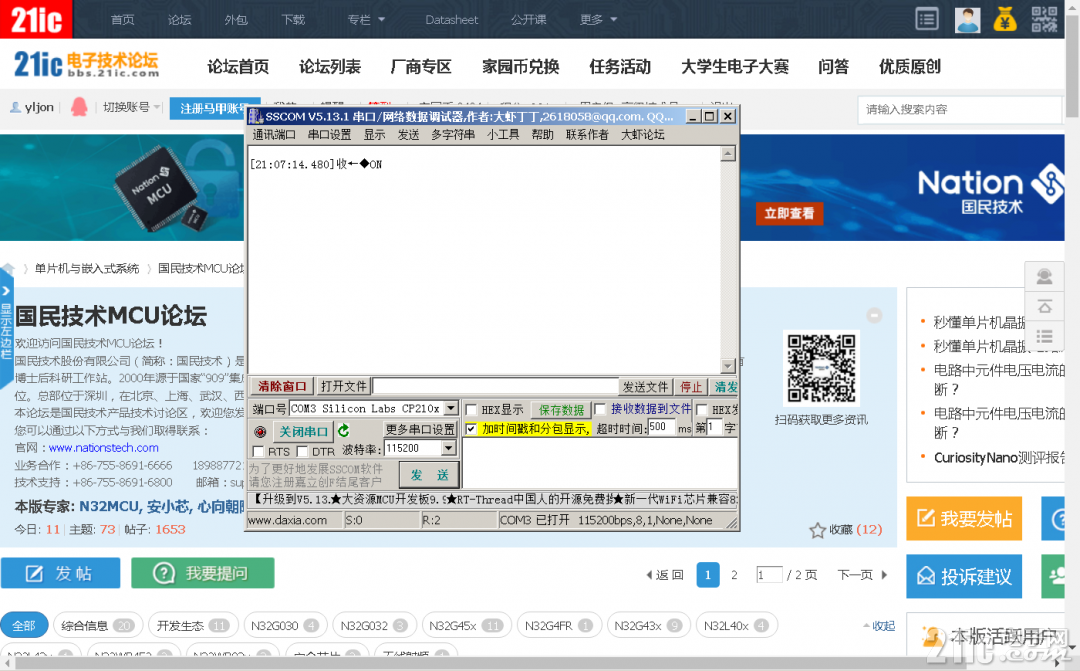Click the red record indicator in SSCOM

[260, 432]
